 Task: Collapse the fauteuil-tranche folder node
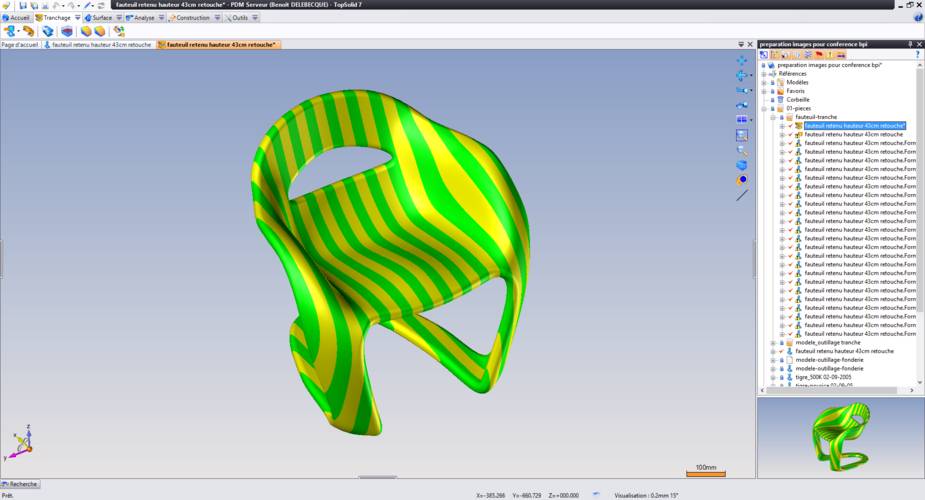[773, 117]
